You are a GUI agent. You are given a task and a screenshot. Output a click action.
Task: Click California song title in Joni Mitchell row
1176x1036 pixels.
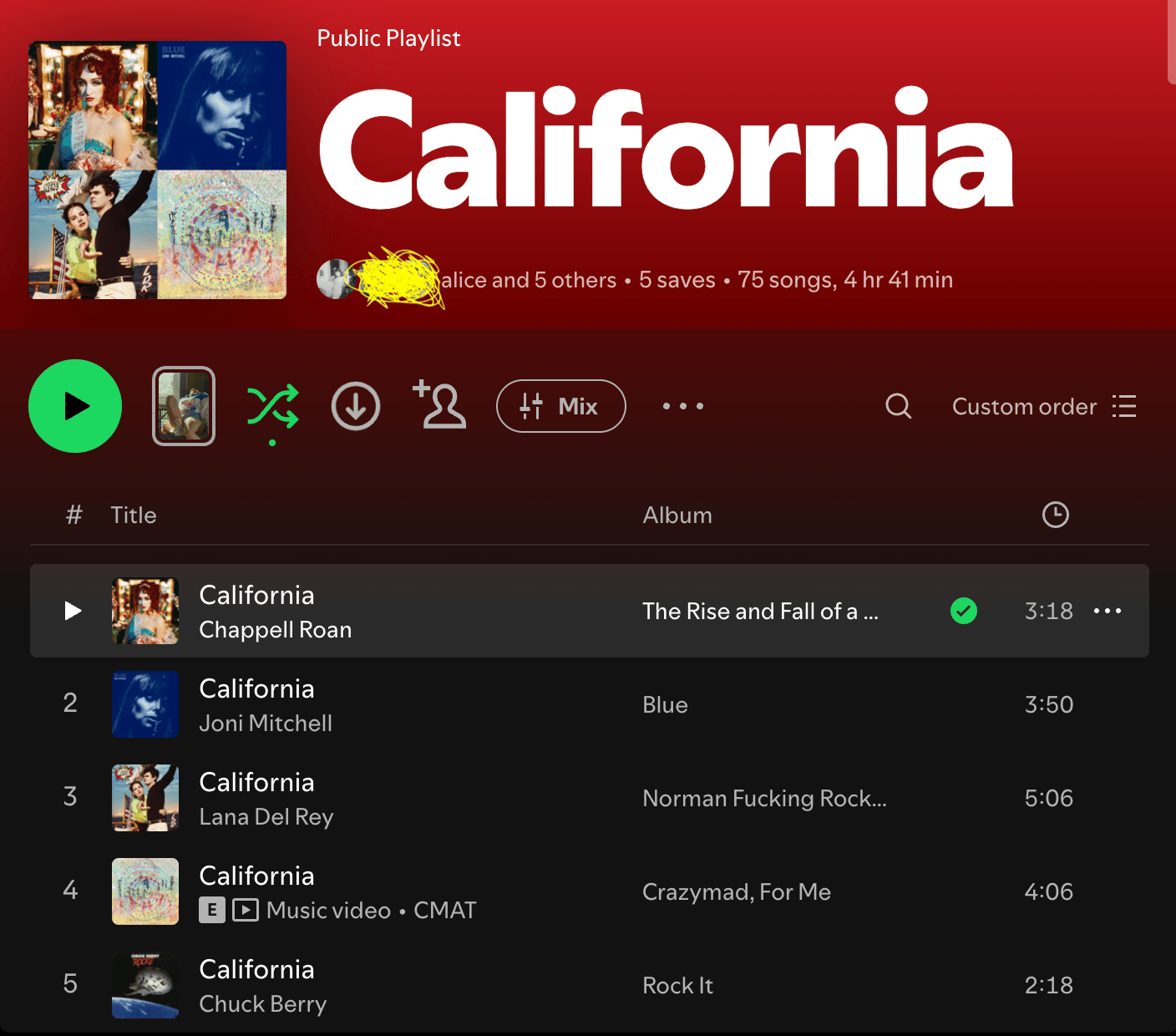256,689
